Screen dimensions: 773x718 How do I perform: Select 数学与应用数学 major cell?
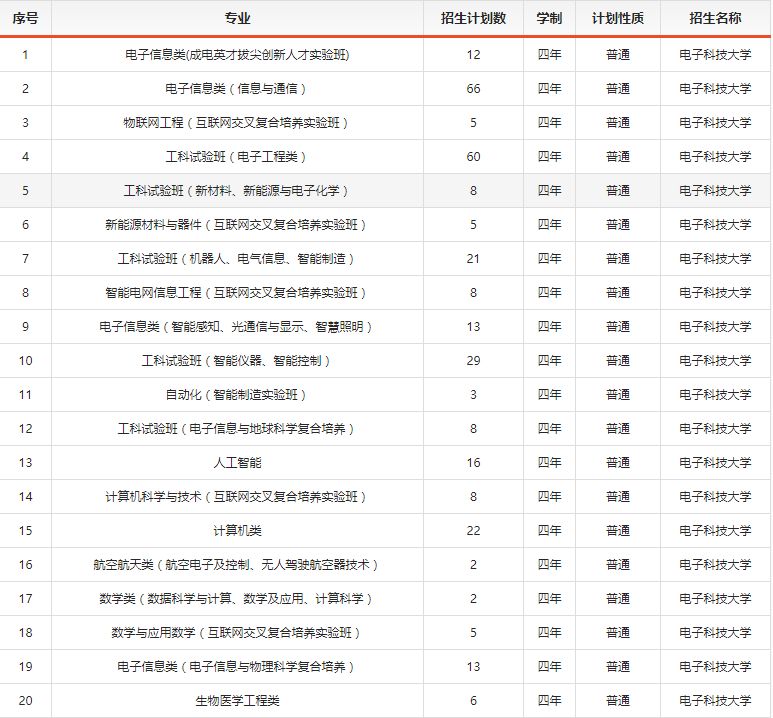pyautogui.click(x=237, y=633)
